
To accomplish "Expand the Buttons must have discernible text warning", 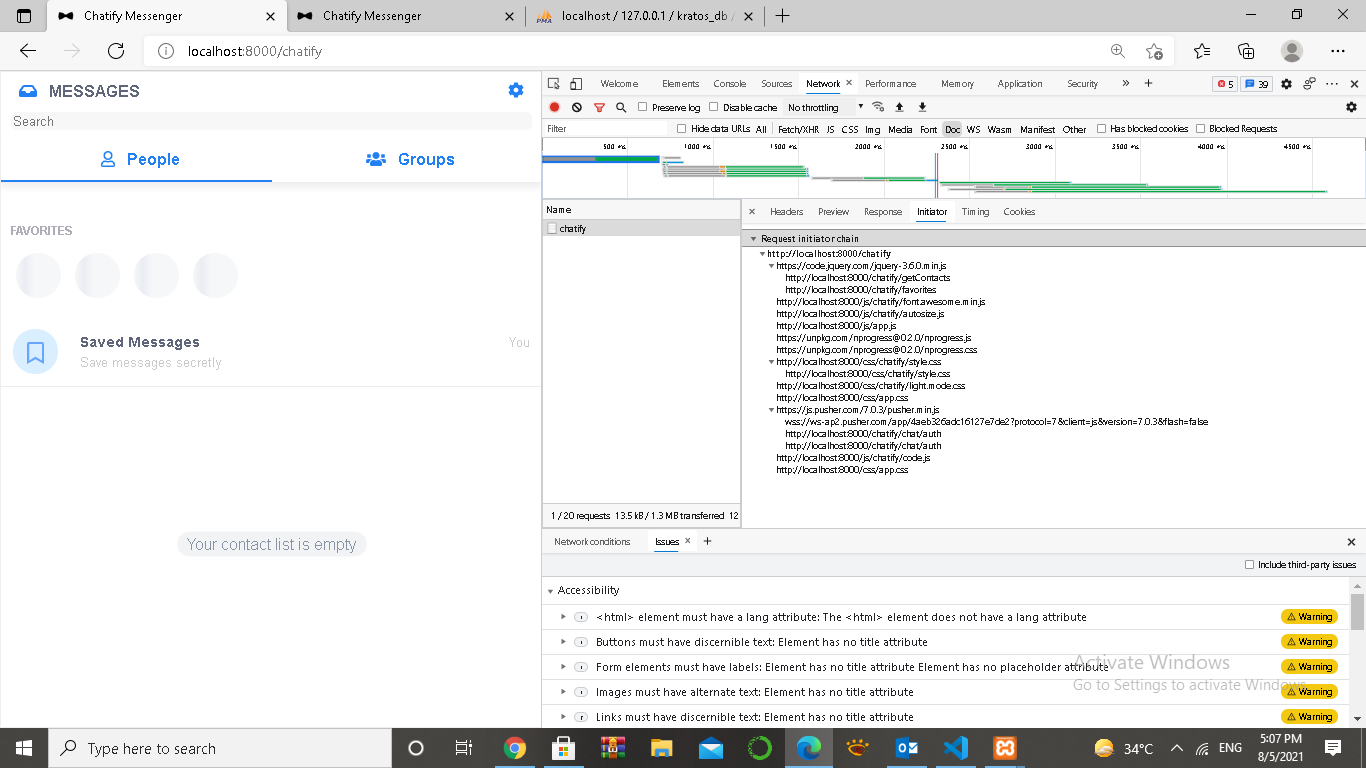I will (562, 641).
